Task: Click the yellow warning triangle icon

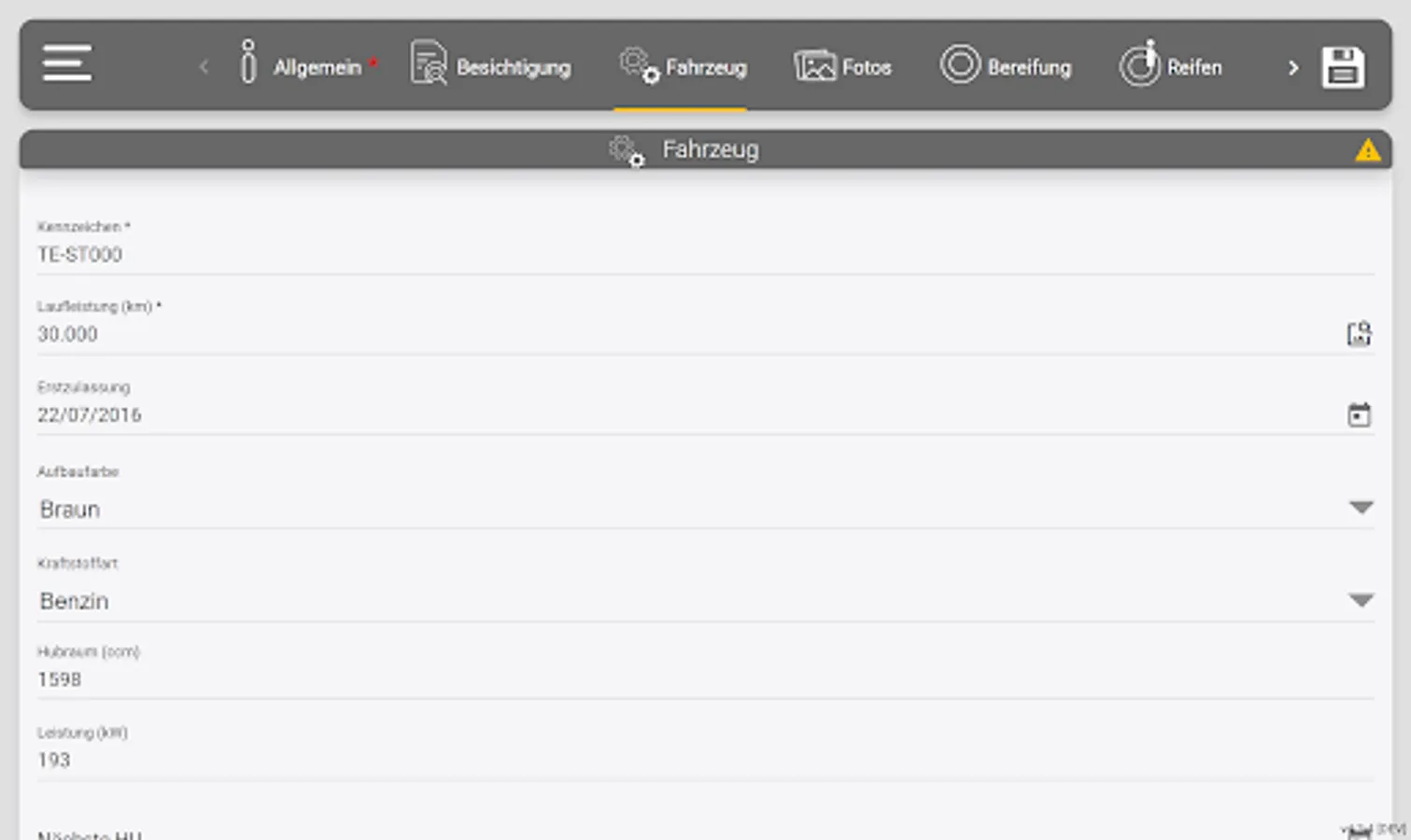Action: coord(1367,149)
